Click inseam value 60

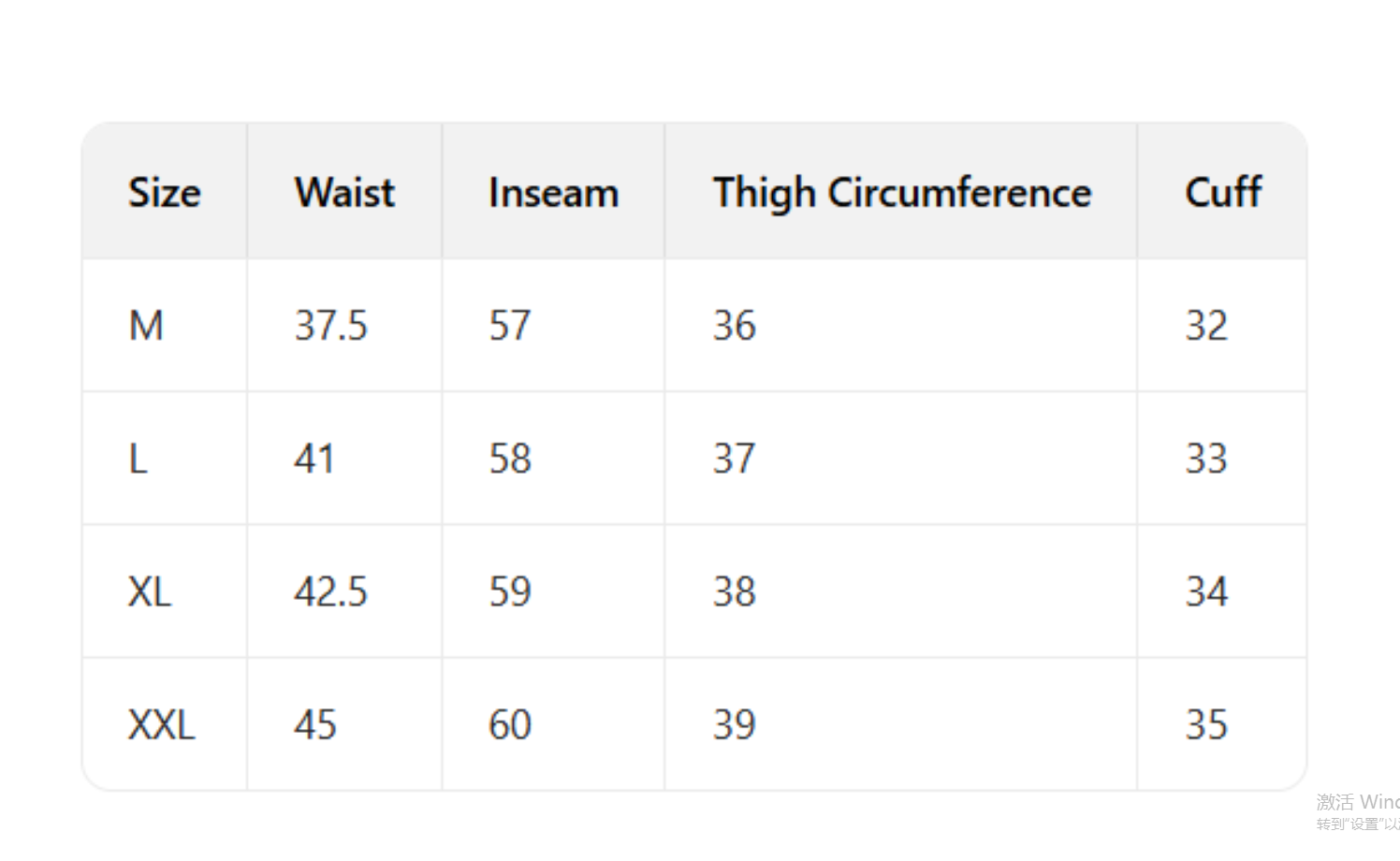pyautogui.click(x=509, y=724)
